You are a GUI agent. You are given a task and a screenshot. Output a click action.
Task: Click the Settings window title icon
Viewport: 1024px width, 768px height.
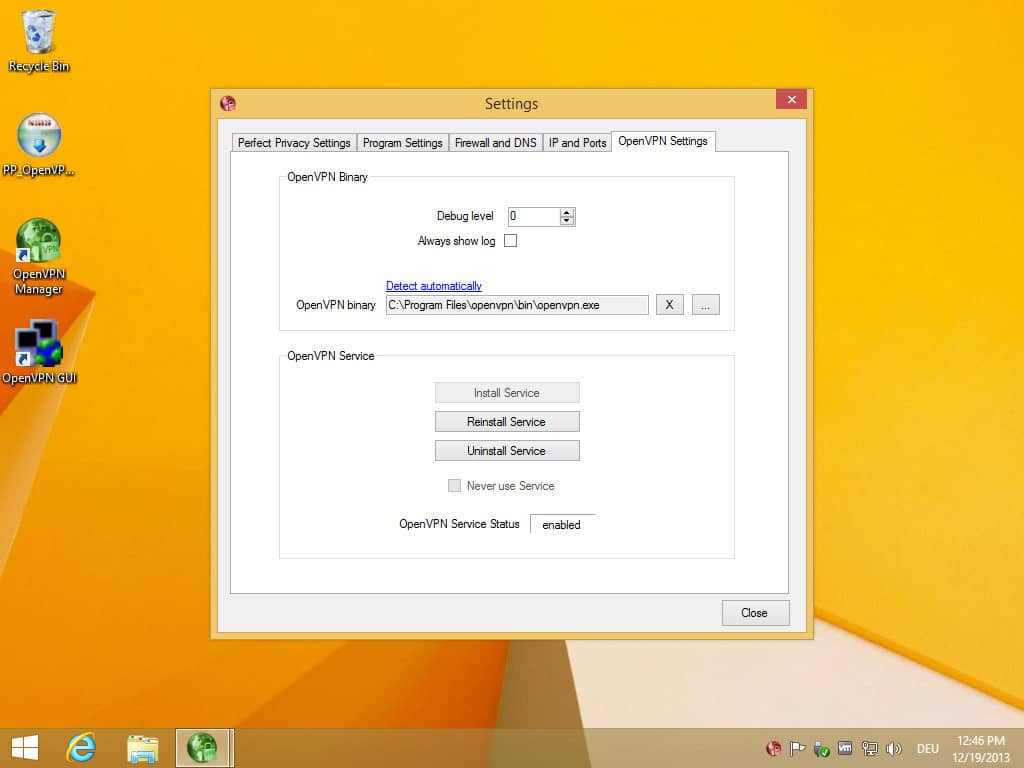228,103
